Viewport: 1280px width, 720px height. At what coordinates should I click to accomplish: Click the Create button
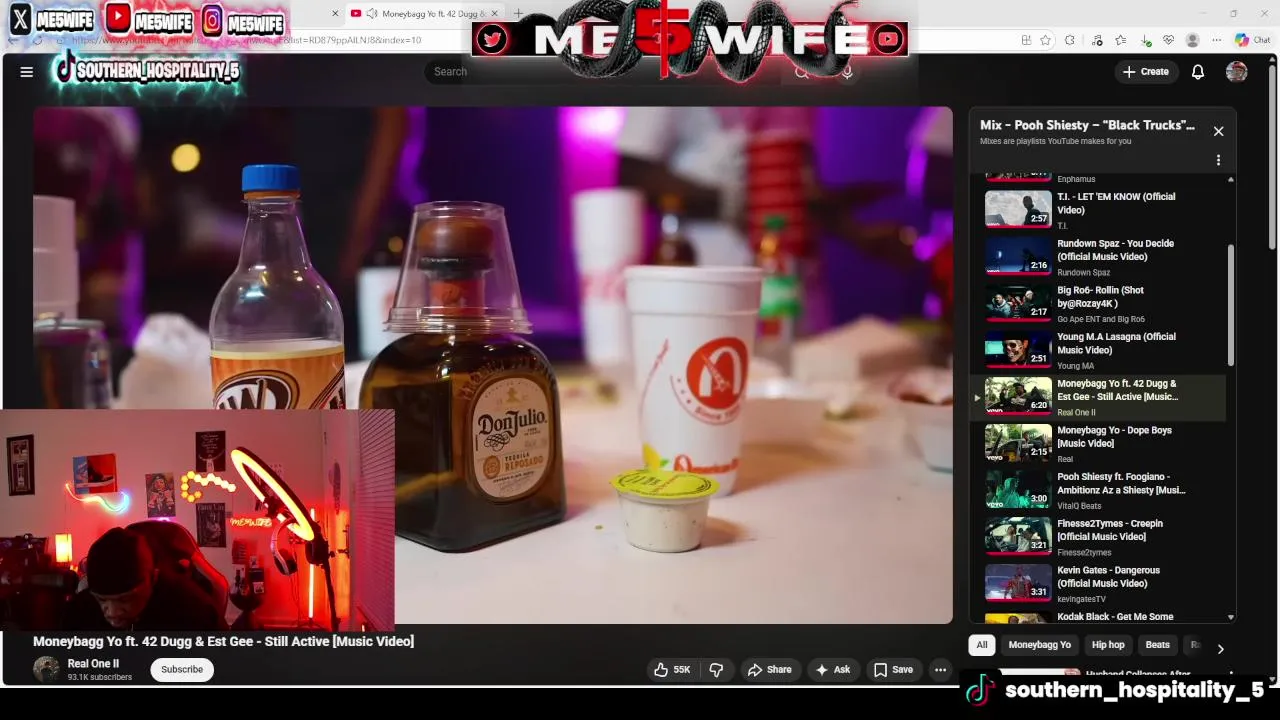1146,71
